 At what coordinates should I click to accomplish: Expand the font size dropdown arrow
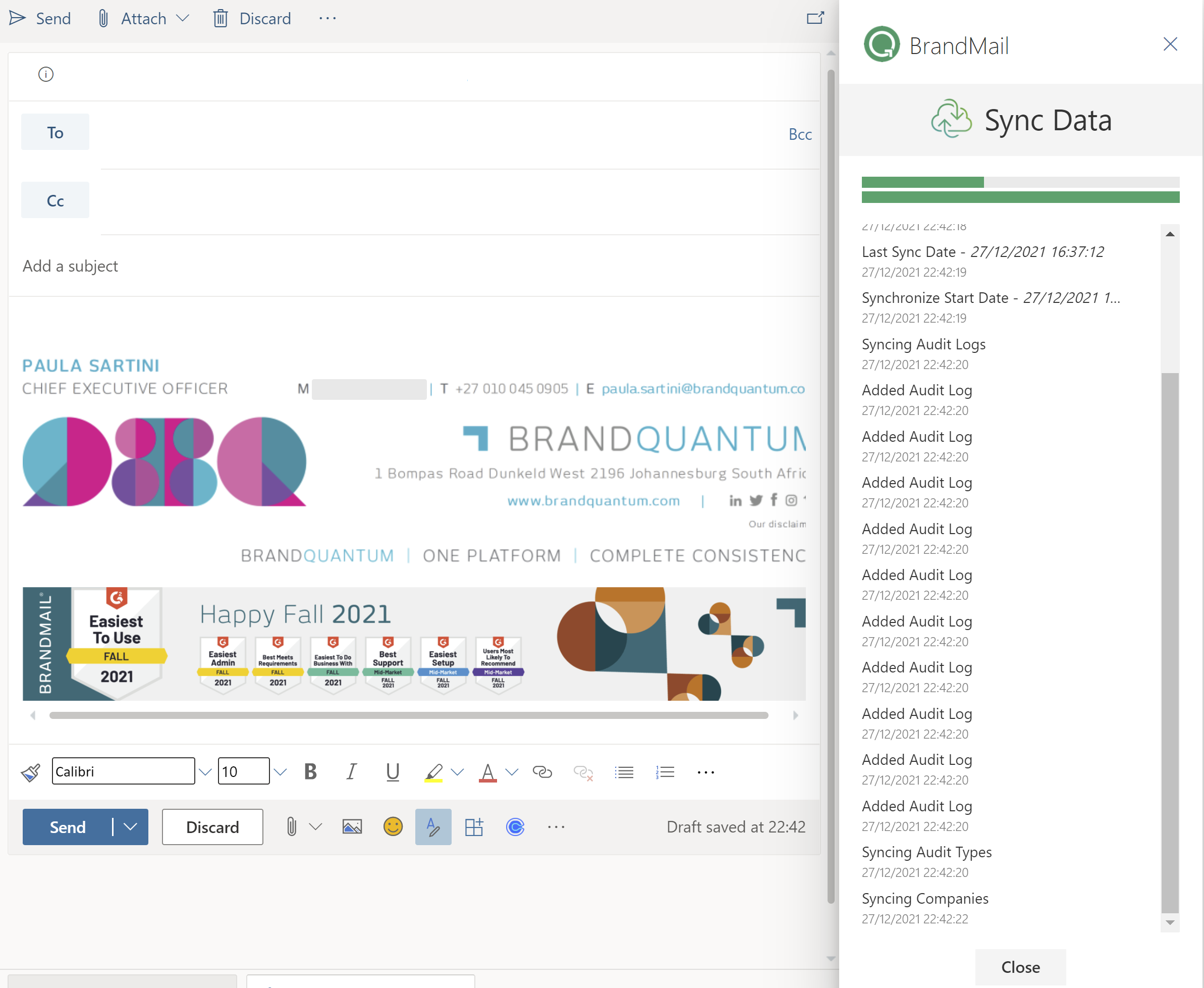coord(280,772)
